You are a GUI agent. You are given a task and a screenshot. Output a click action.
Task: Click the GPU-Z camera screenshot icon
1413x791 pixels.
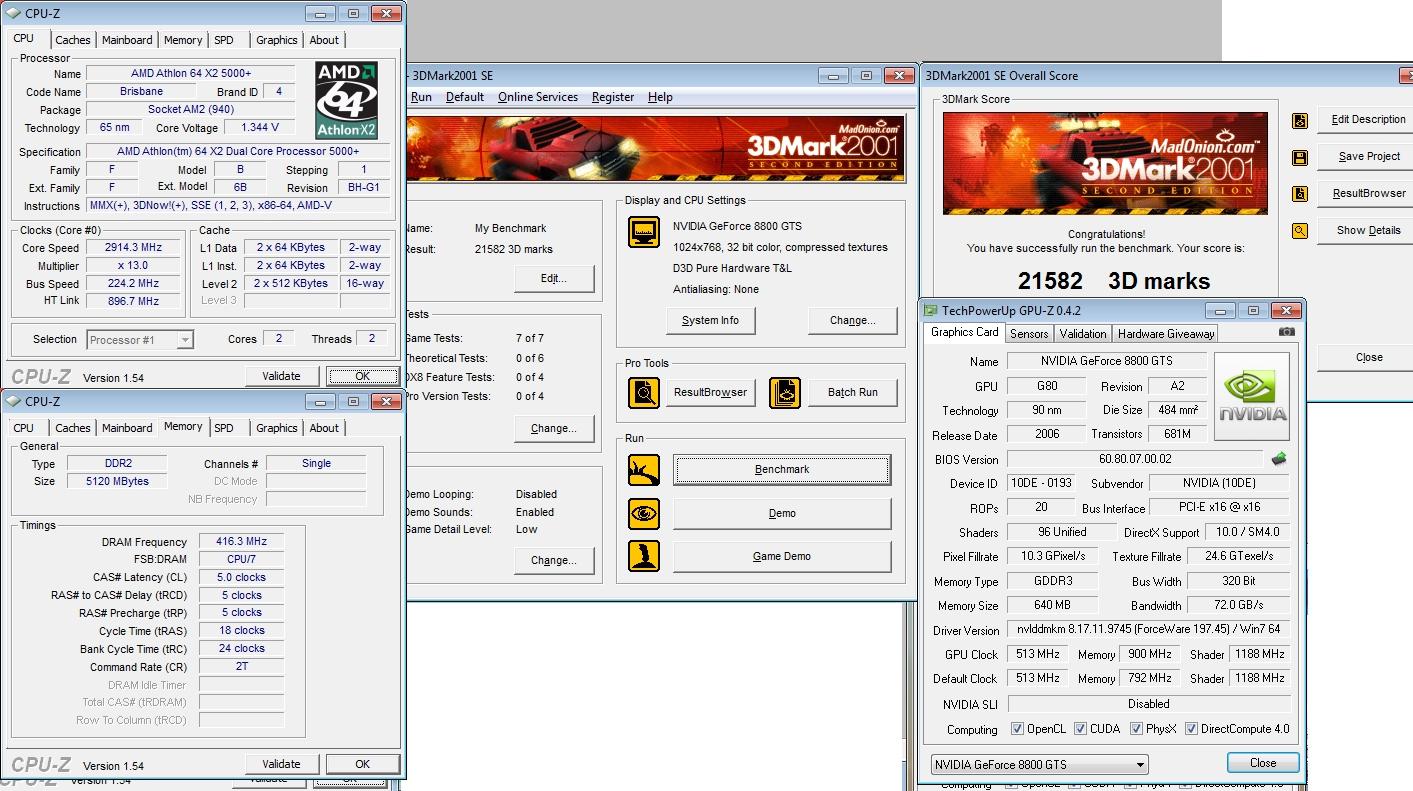coord(1287,332)
